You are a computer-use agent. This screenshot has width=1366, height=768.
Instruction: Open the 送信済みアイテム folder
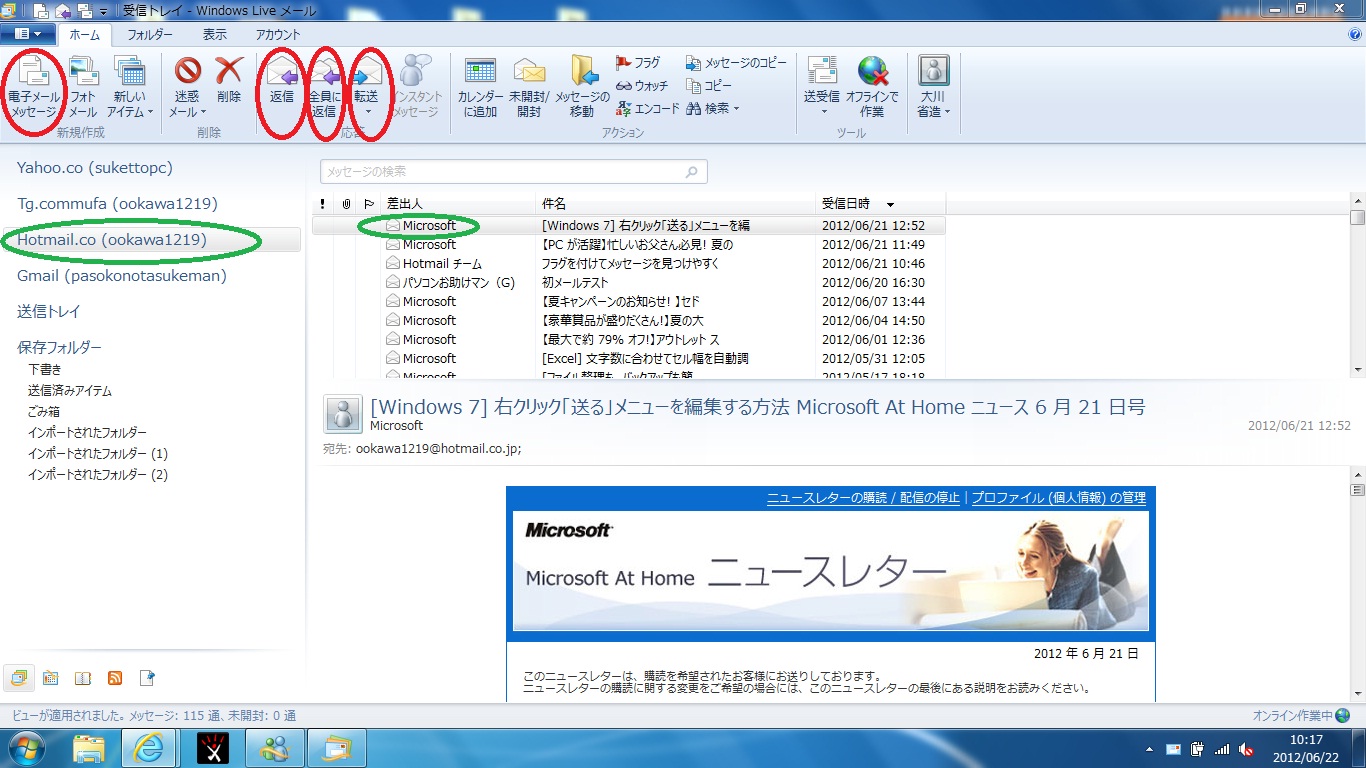(70, 391)
